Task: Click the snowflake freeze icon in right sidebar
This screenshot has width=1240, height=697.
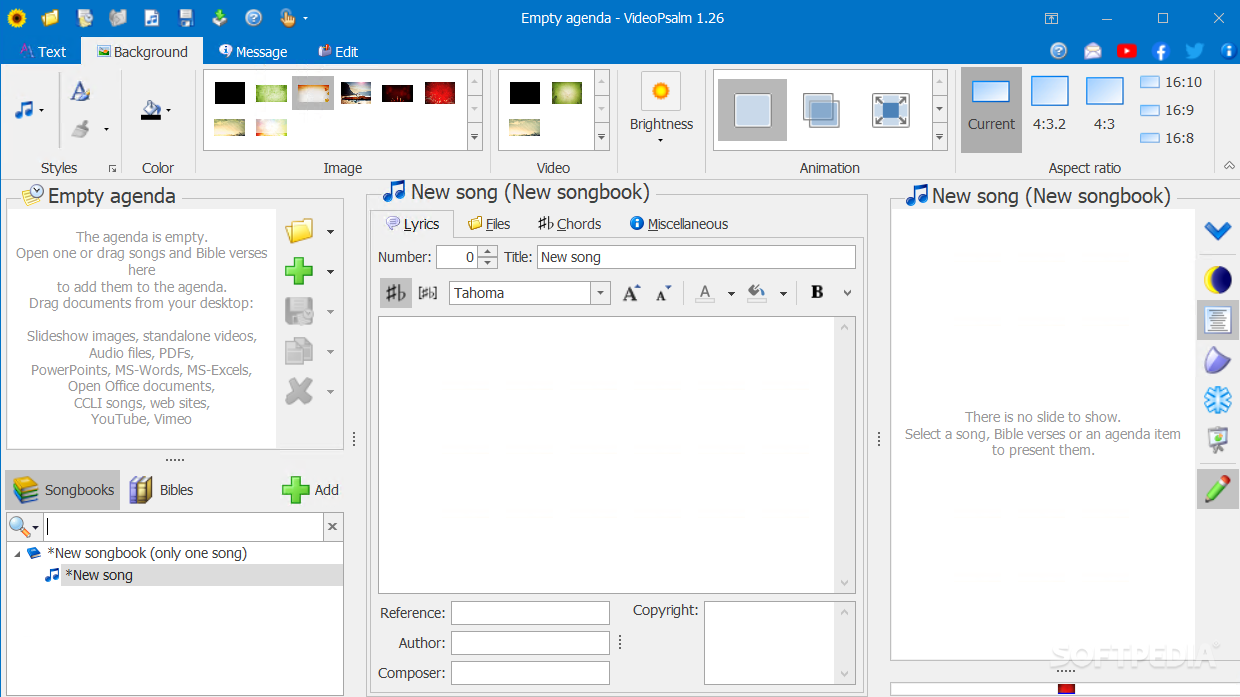Action: pyautogui.click(x=1217, y=400)
